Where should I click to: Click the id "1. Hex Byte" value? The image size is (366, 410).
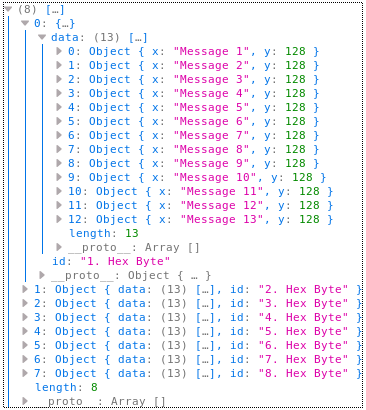[x=125, y=261]
